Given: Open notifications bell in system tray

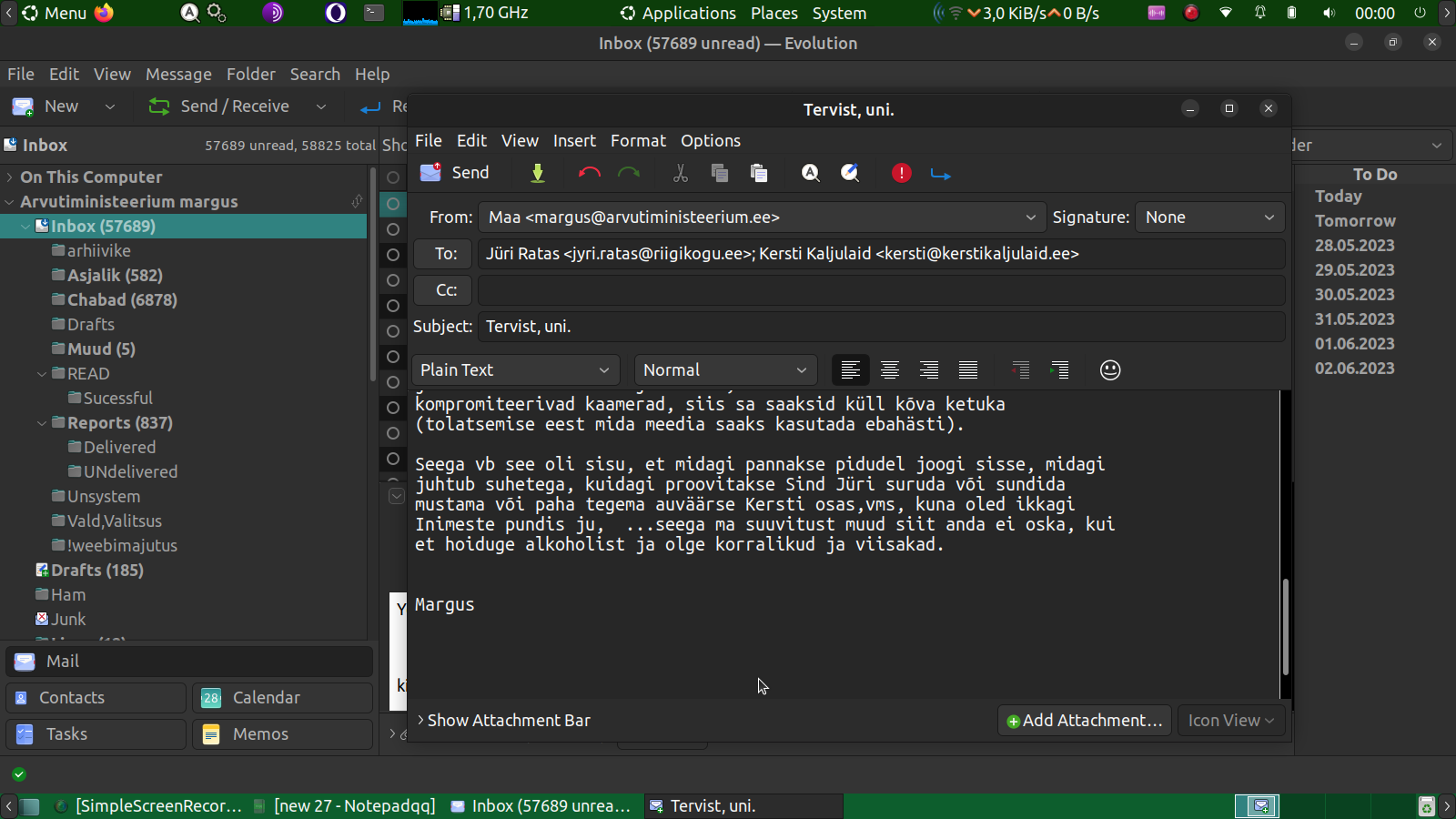Looking at the screenshot, I should 1260,13.
